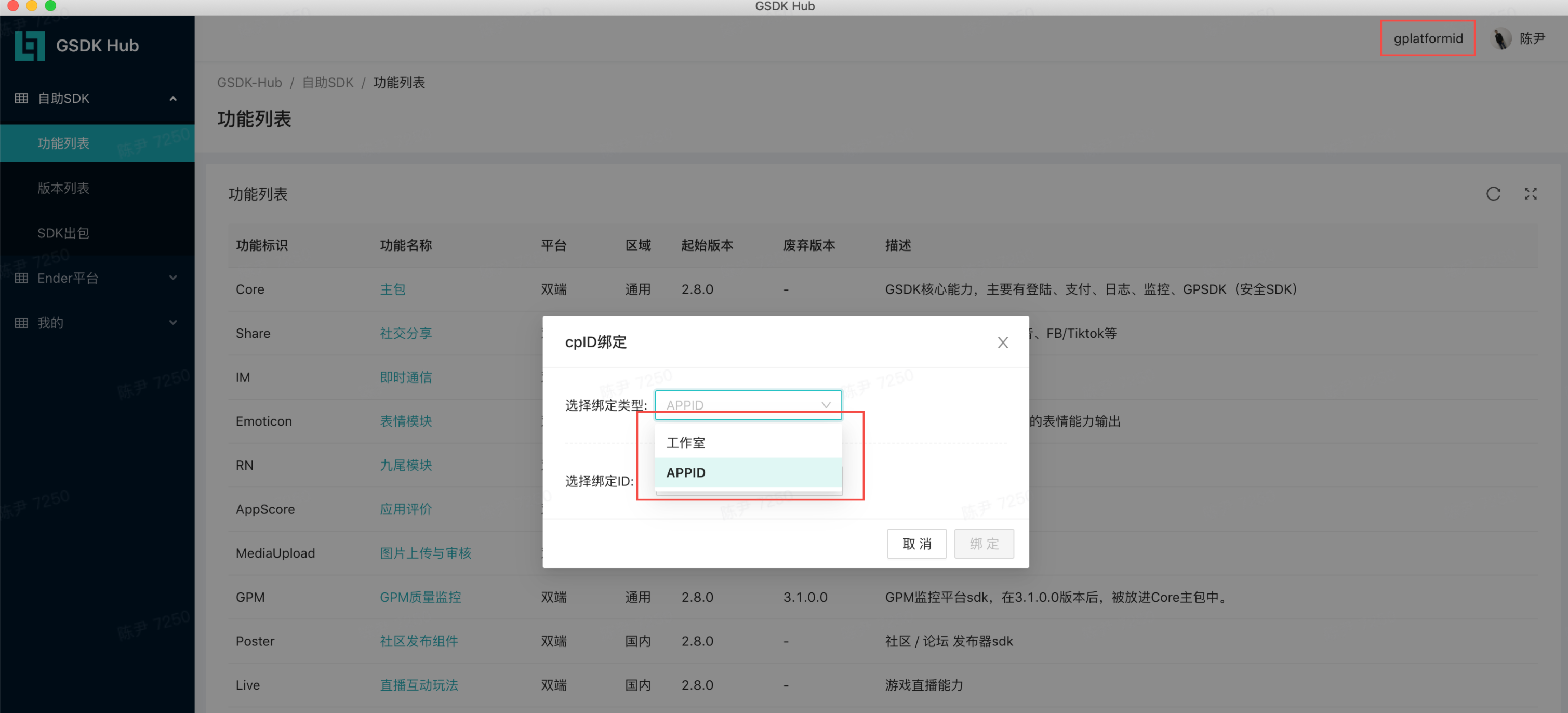Click the 功能名称 column header
The width and height of the screenshot is (1568, 713).
click(405, 245)
